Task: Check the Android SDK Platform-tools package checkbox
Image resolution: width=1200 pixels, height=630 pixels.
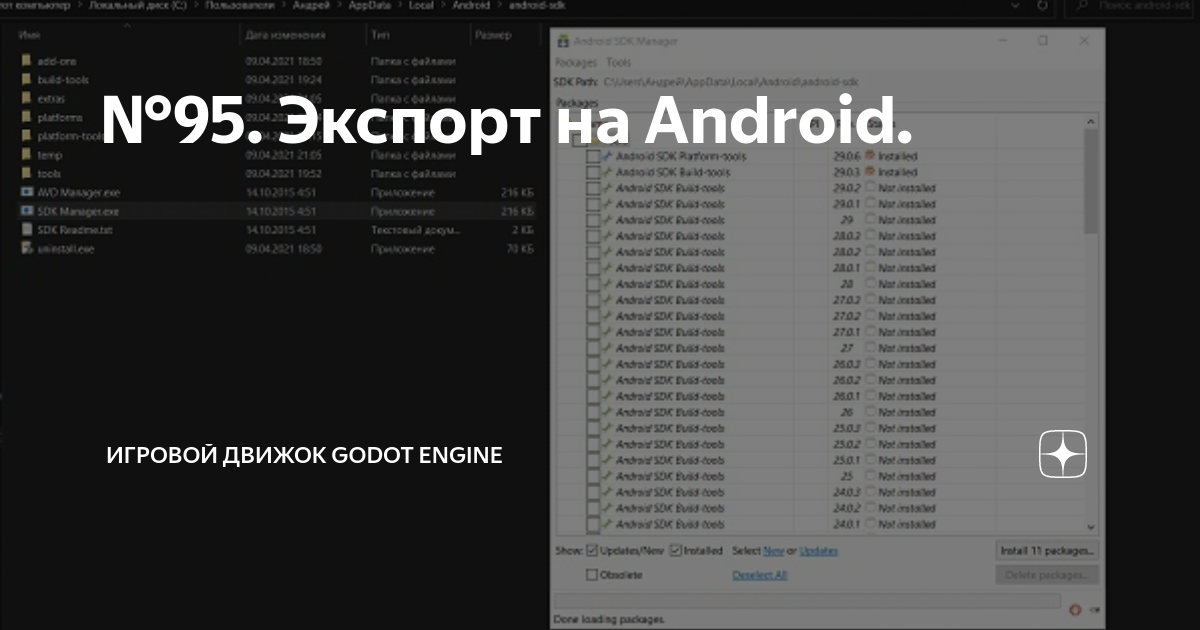Action: tap(593, 156)
